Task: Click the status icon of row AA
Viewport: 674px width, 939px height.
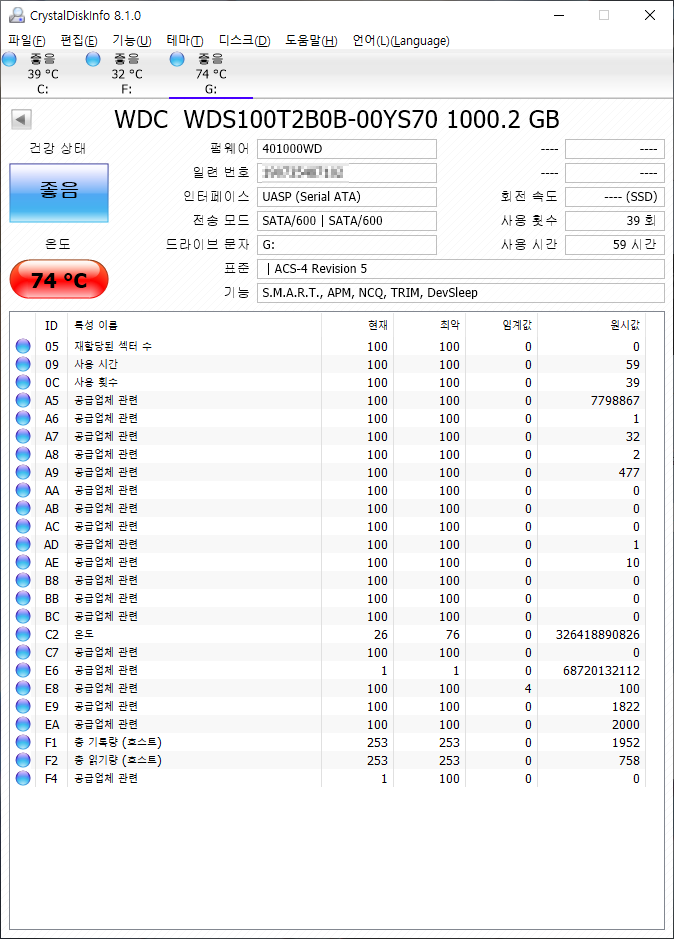Action: 23,490
